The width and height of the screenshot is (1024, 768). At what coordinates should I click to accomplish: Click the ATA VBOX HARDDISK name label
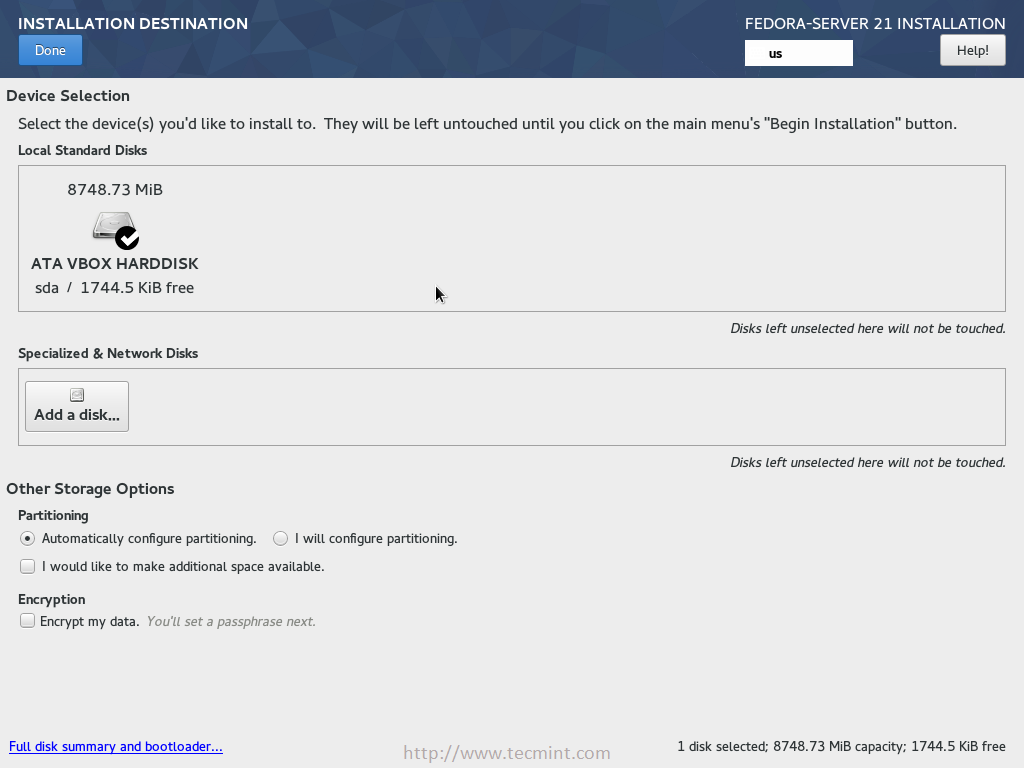coord(115,264)
